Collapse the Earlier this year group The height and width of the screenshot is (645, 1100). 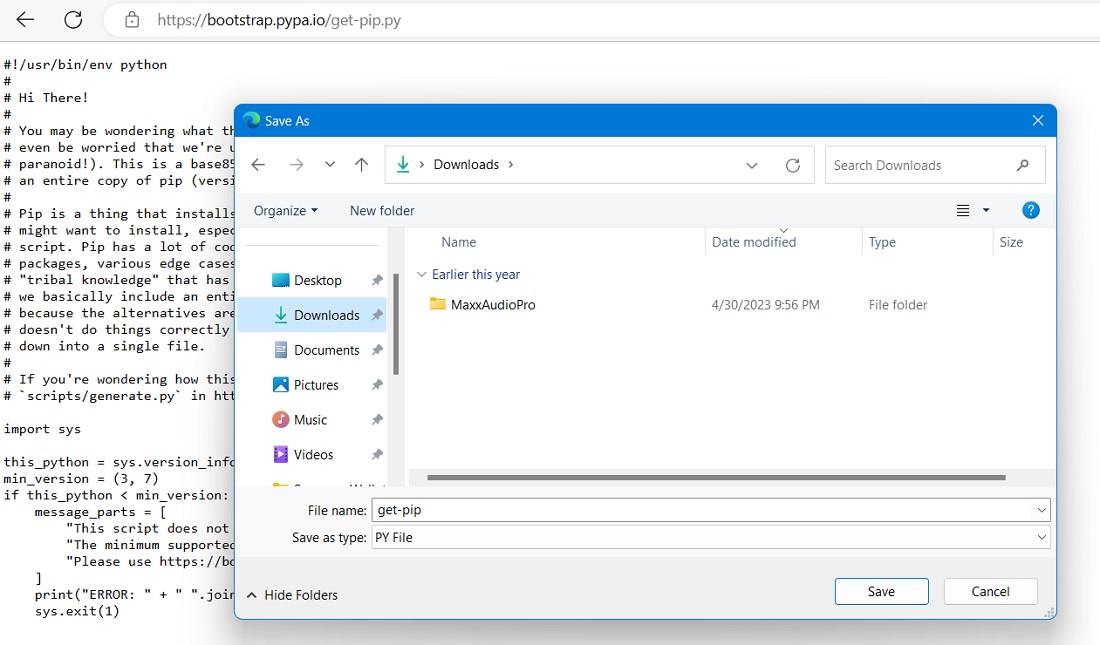[x=422, y=273]
